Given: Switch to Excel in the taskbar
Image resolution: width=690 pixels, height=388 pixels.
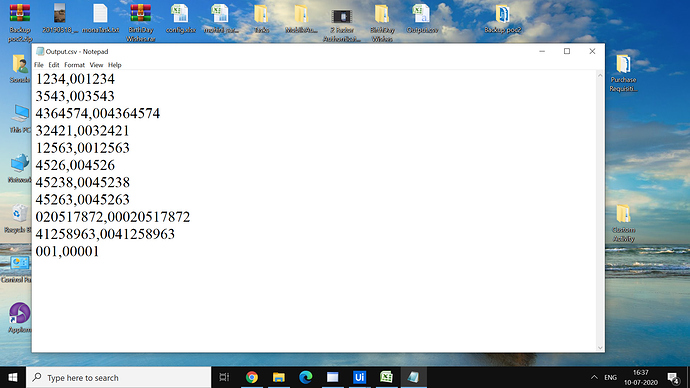Looking at the screenshot, I should click(x=386, y=377).
